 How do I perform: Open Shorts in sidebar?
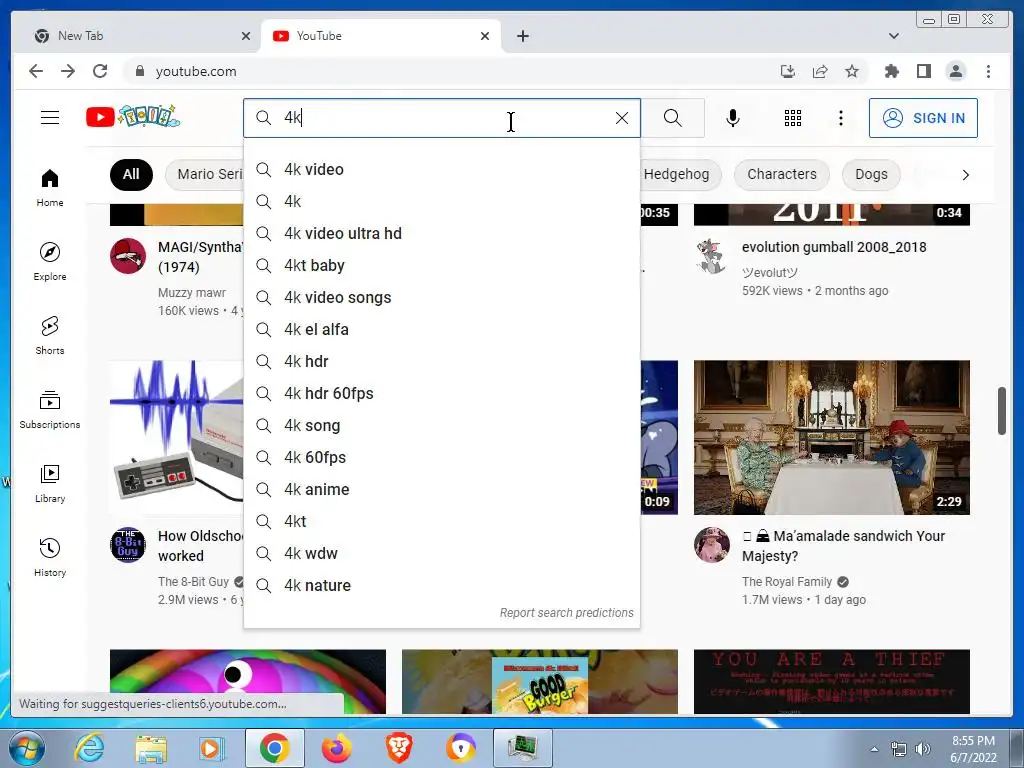[x=50, y=336]
